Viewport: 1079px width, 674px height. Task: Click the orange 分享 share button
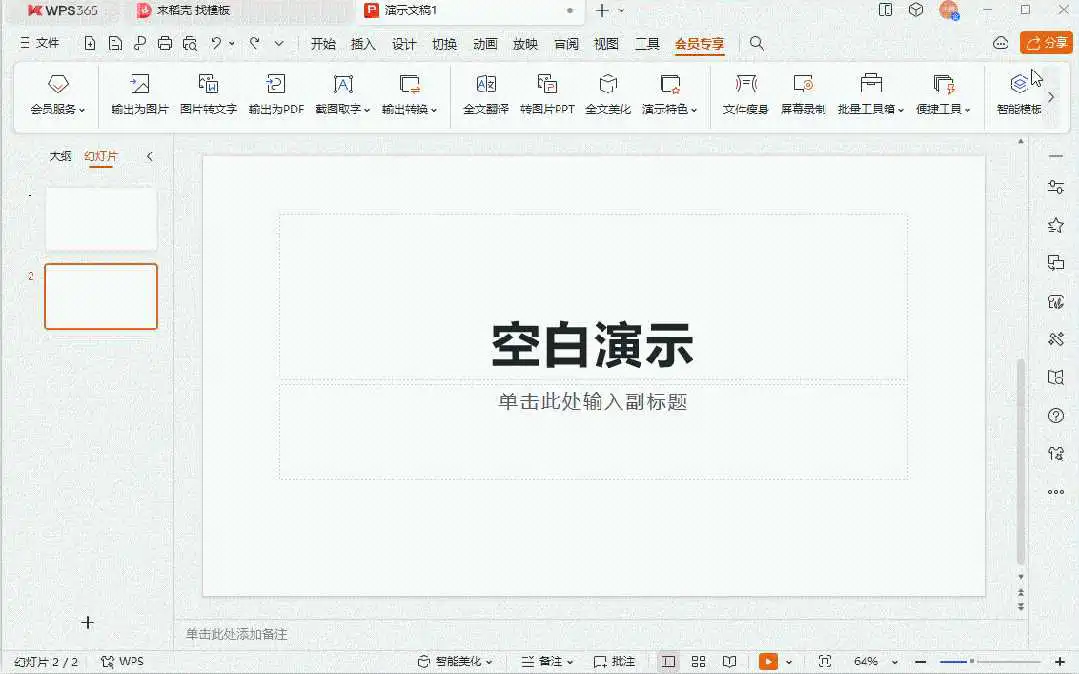[x=1046, y=43]
